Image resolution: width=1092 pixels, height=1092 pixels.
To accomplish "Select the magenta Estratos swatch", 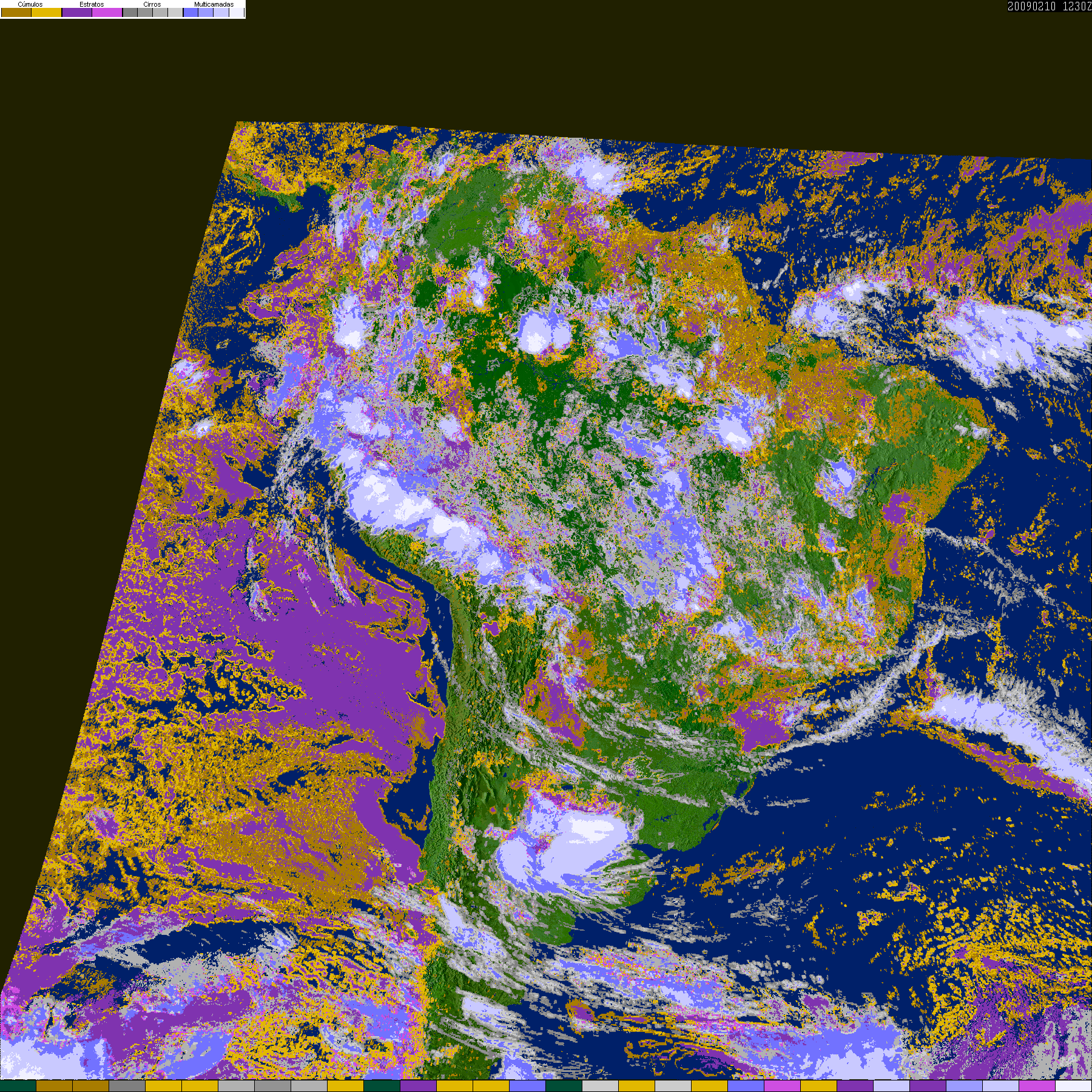I will tap(107, 12).
